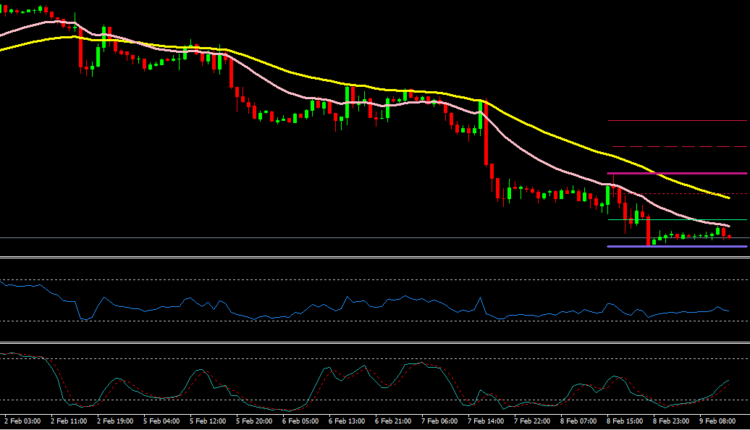Click the divider between RSI and stochastic panels
The image size is (750, 430).
(x=375, y=343)
